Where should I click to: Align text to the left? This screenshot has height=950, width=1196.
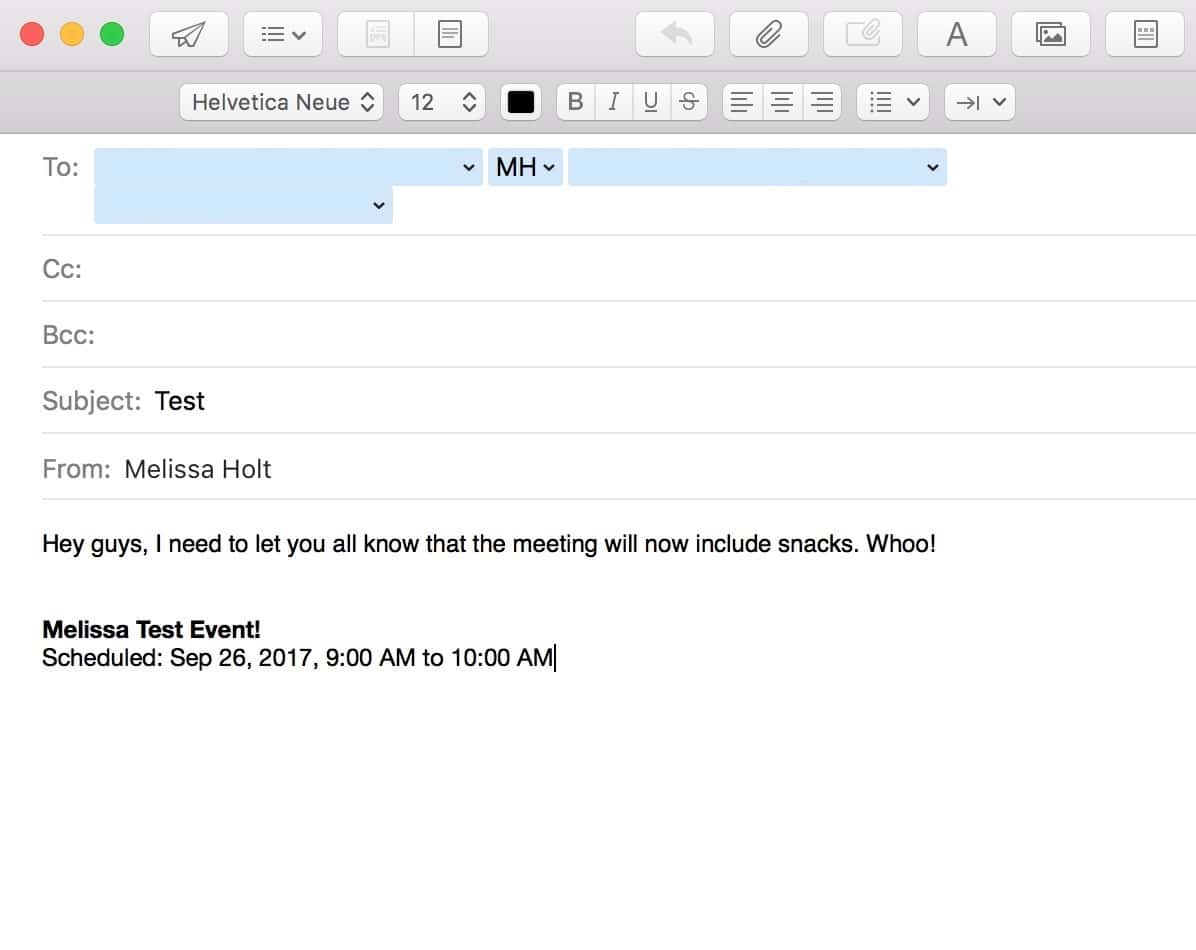coord(741,102)
